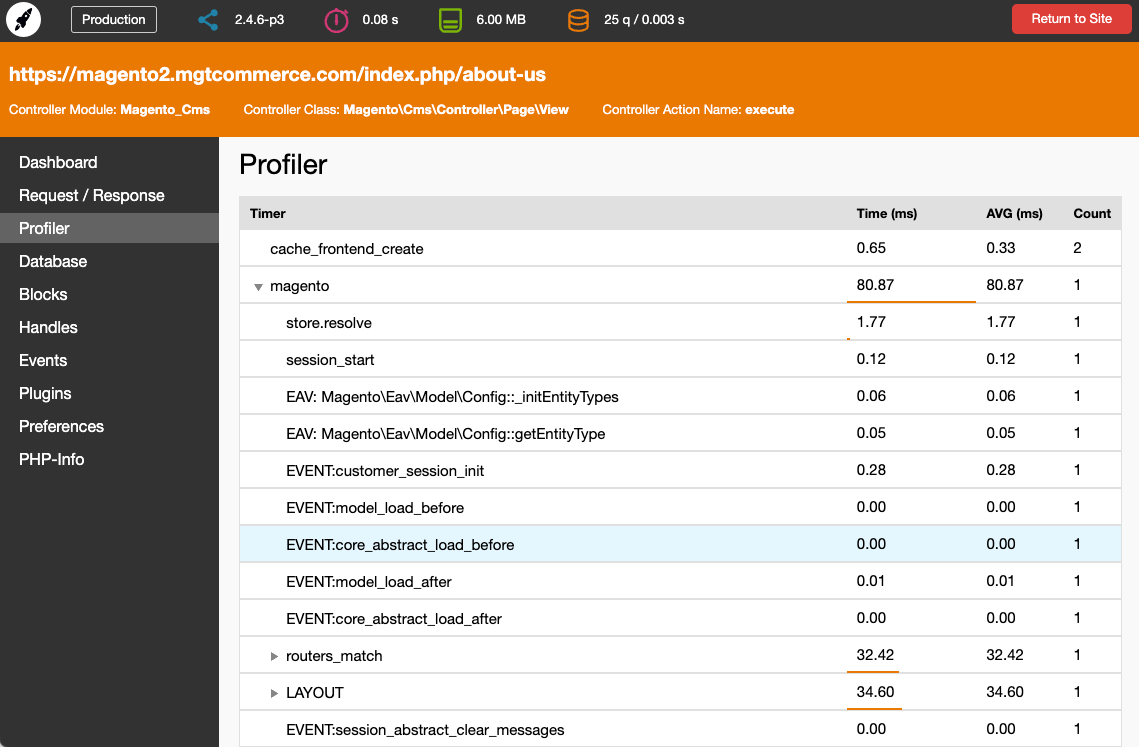The width and height of the screenshot is (1139, 747).
Task: Click the Time (ms) column header
Action: [x=886, y=213]
